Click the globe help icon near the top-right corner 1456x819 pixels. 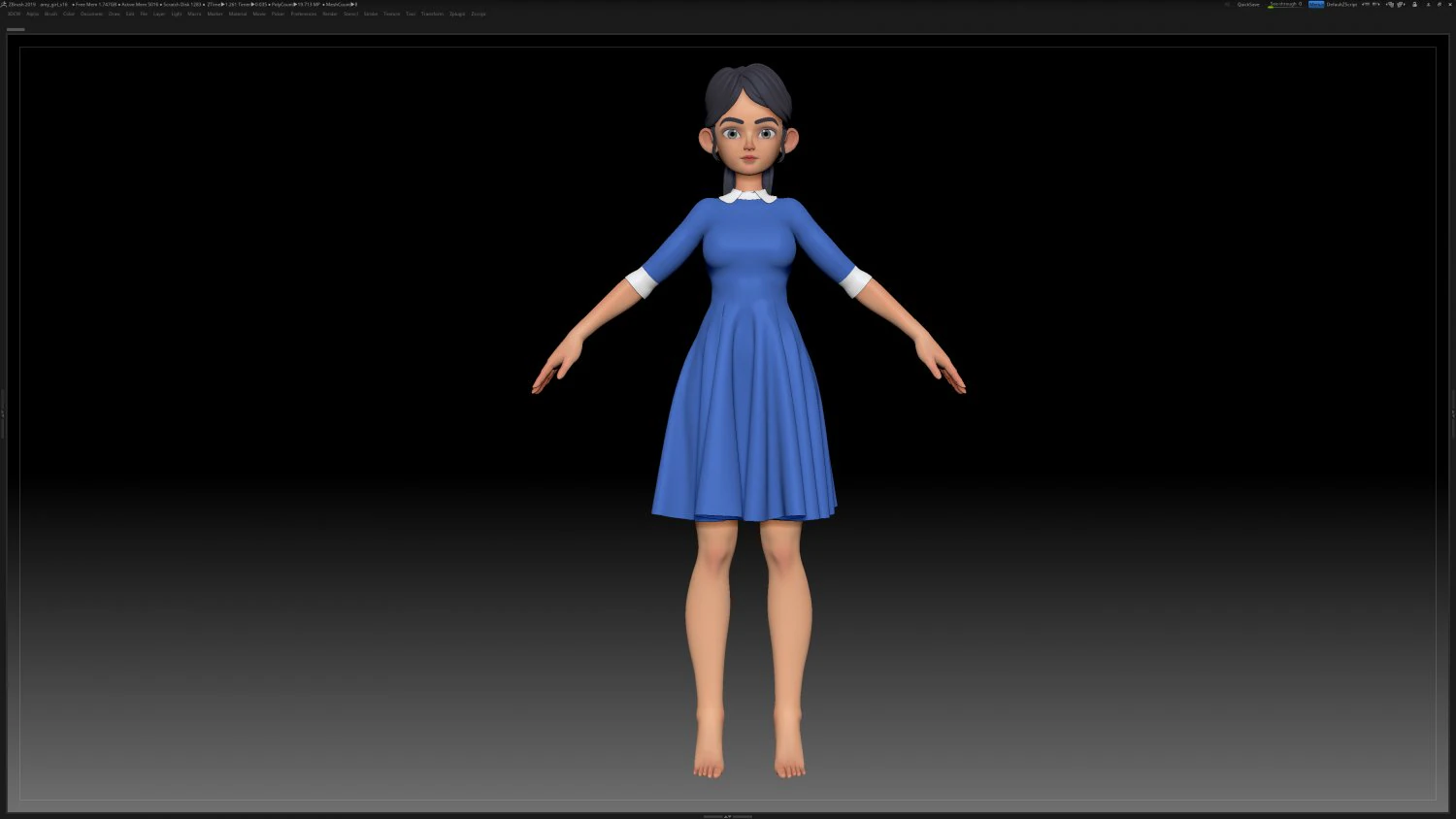pyautogui.click(x=1439, y=4)
